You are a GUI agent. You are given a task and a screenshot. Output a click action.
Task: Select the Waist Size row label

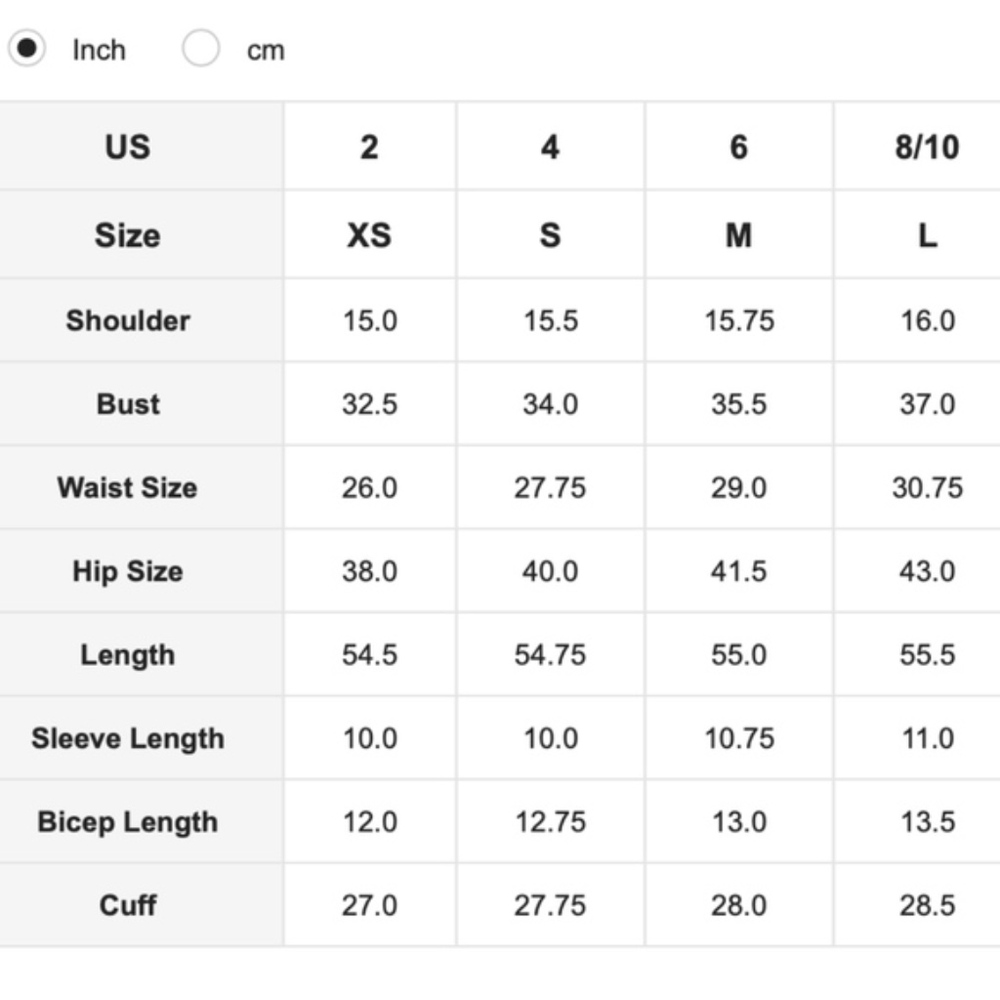click(x=142, y=487)
